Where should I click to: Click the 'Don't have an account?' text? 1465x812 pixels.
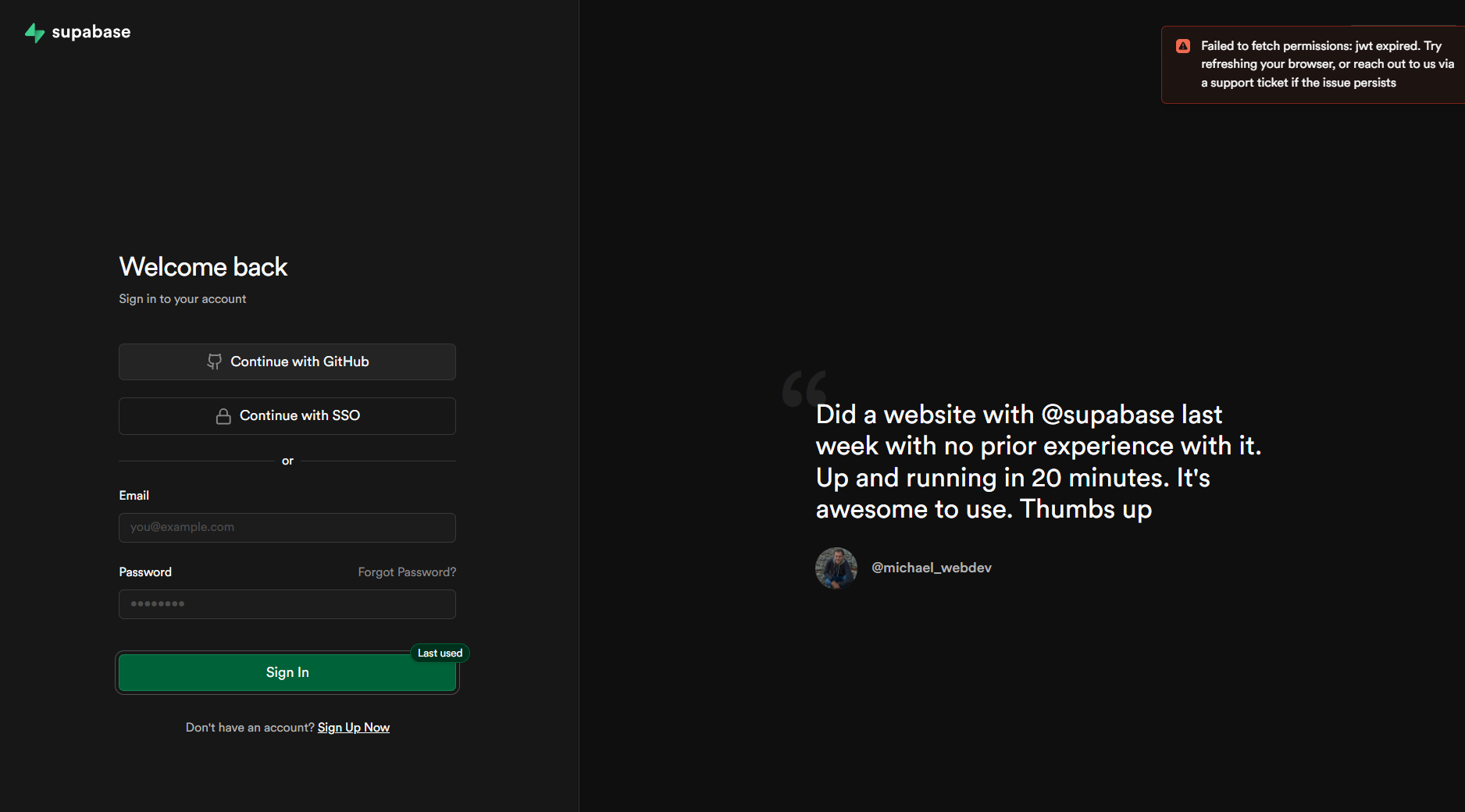coord(250,728)
